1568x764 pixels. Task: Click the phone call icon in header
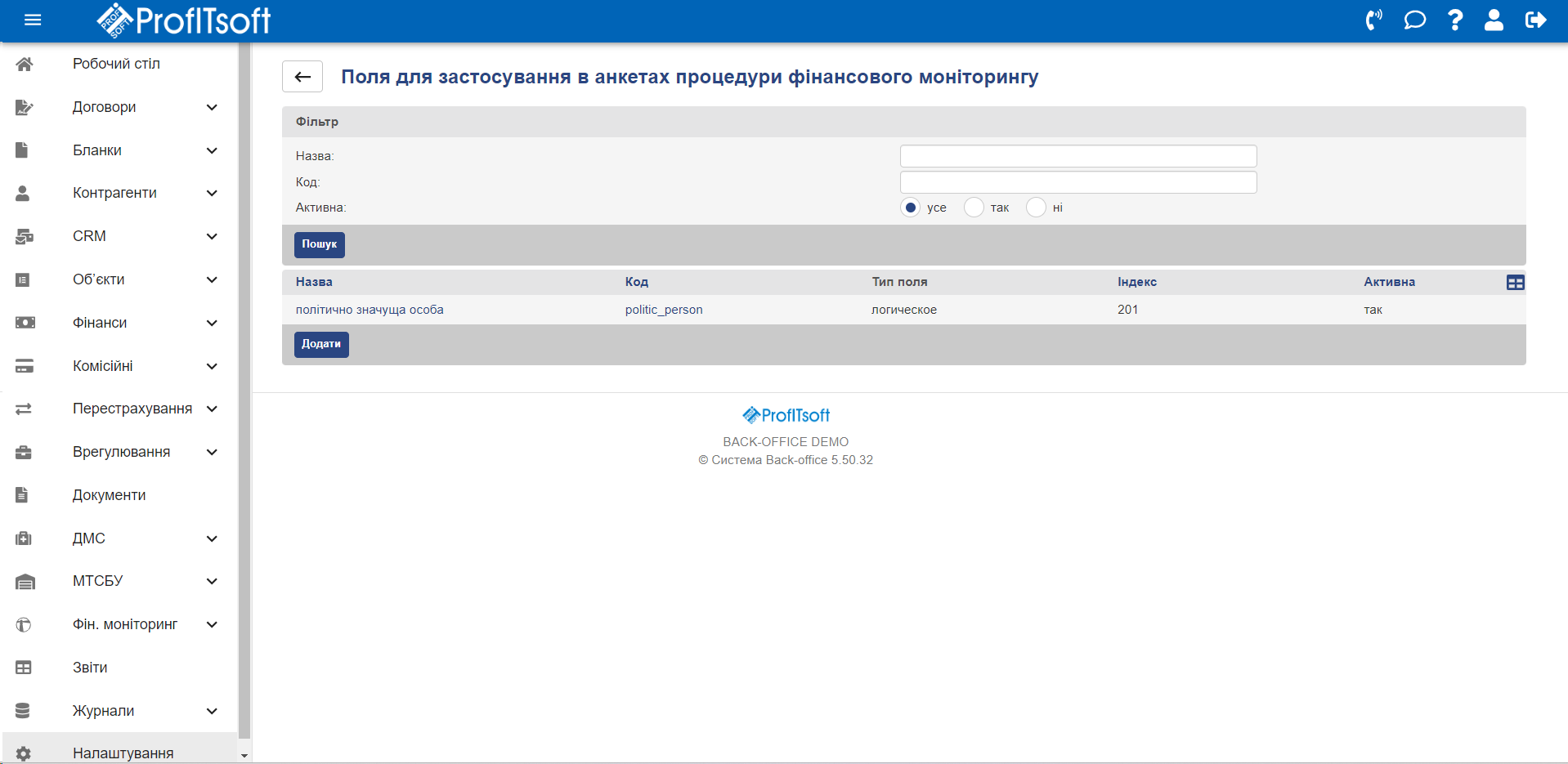(x=1373, y=20)
